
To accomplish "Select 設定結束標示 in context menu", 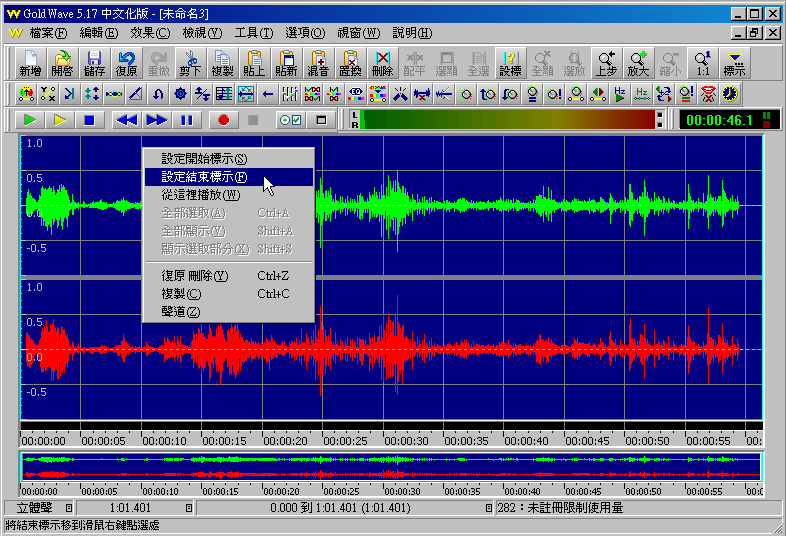I will point(204,177).
